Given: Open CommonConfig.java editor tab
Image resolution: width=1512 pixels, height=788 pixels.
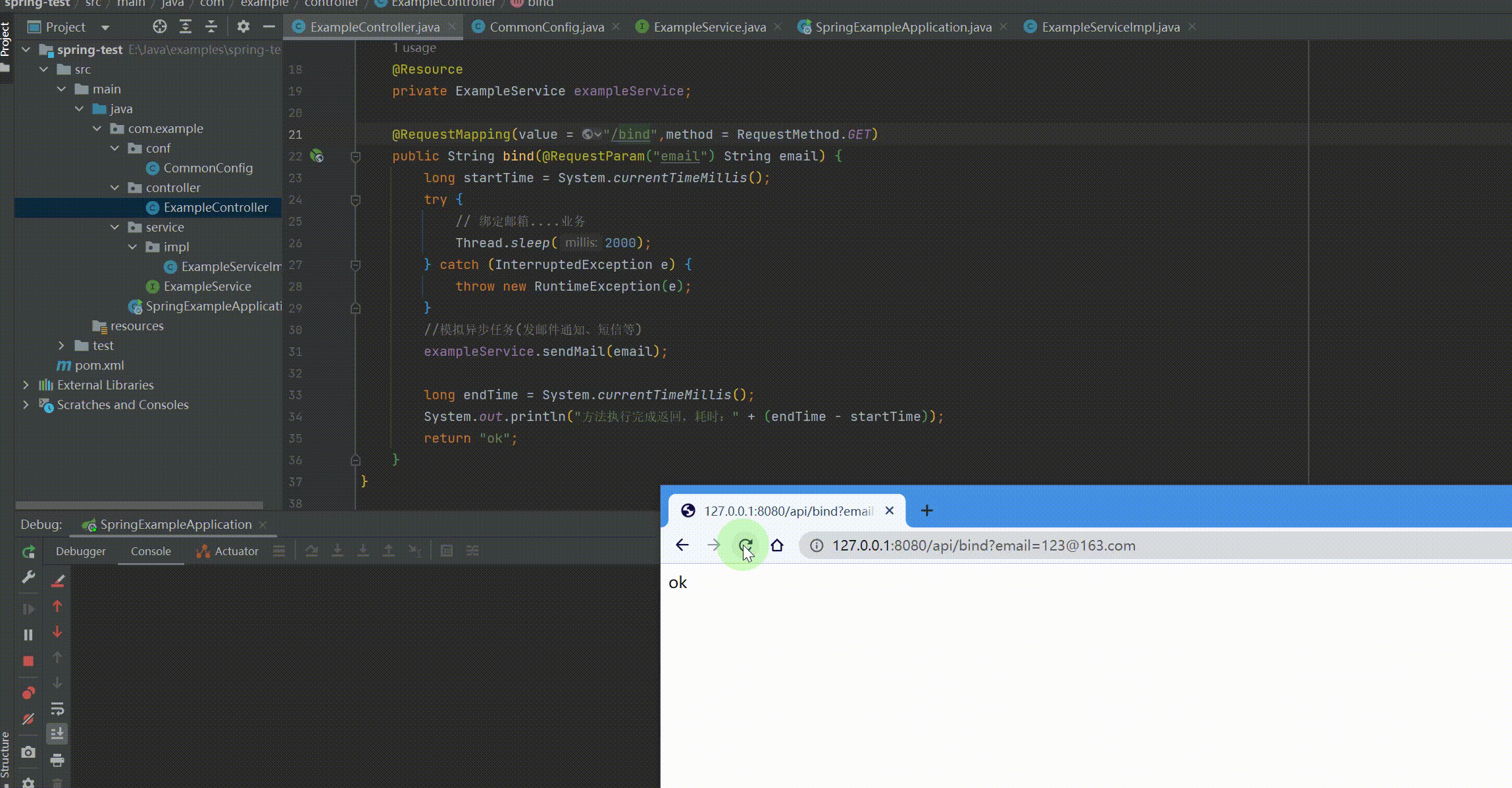Looking at the screenshot, I should pos(546,27).
